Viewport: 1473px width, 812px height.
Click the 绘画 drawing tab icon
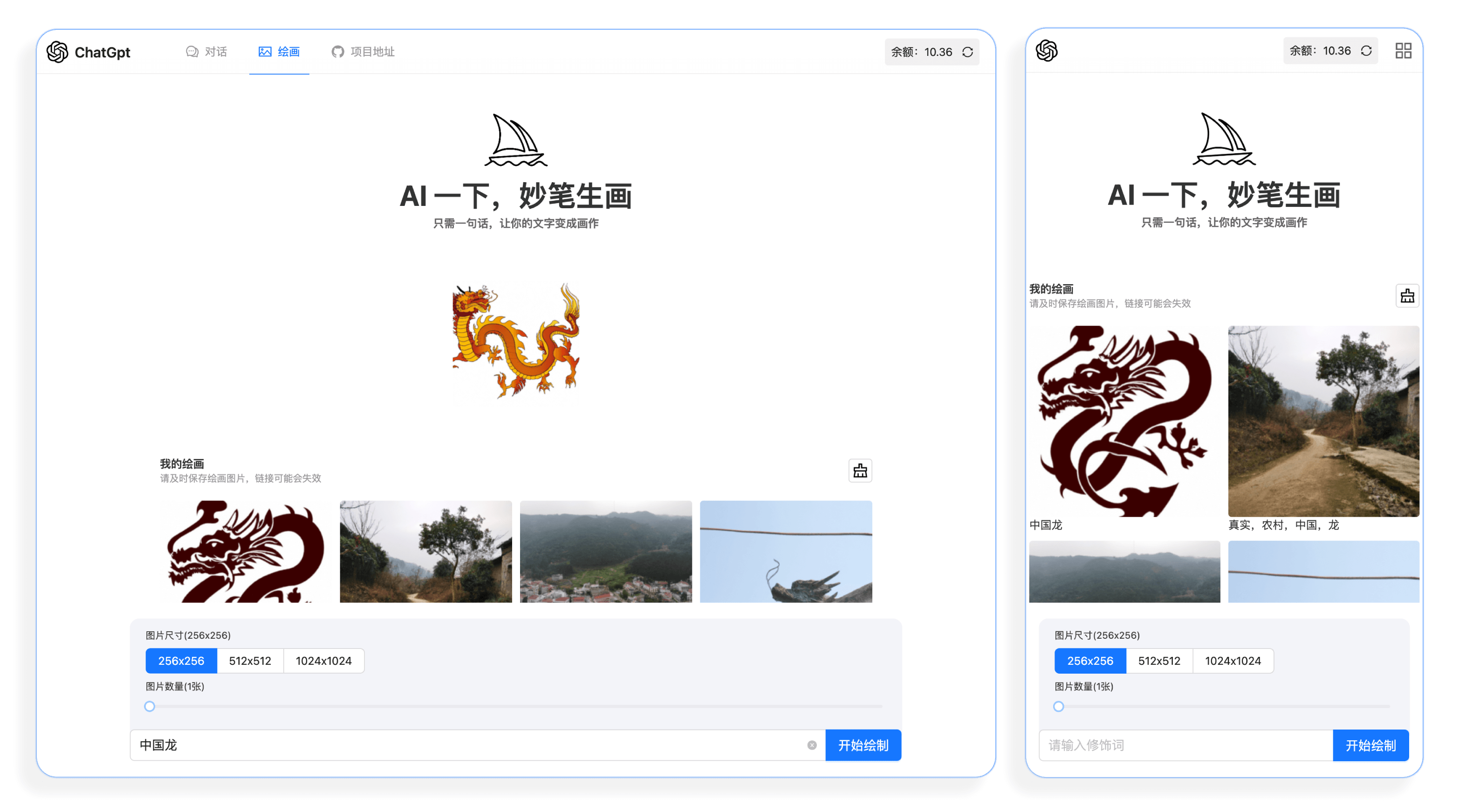(x=264, y=51)
